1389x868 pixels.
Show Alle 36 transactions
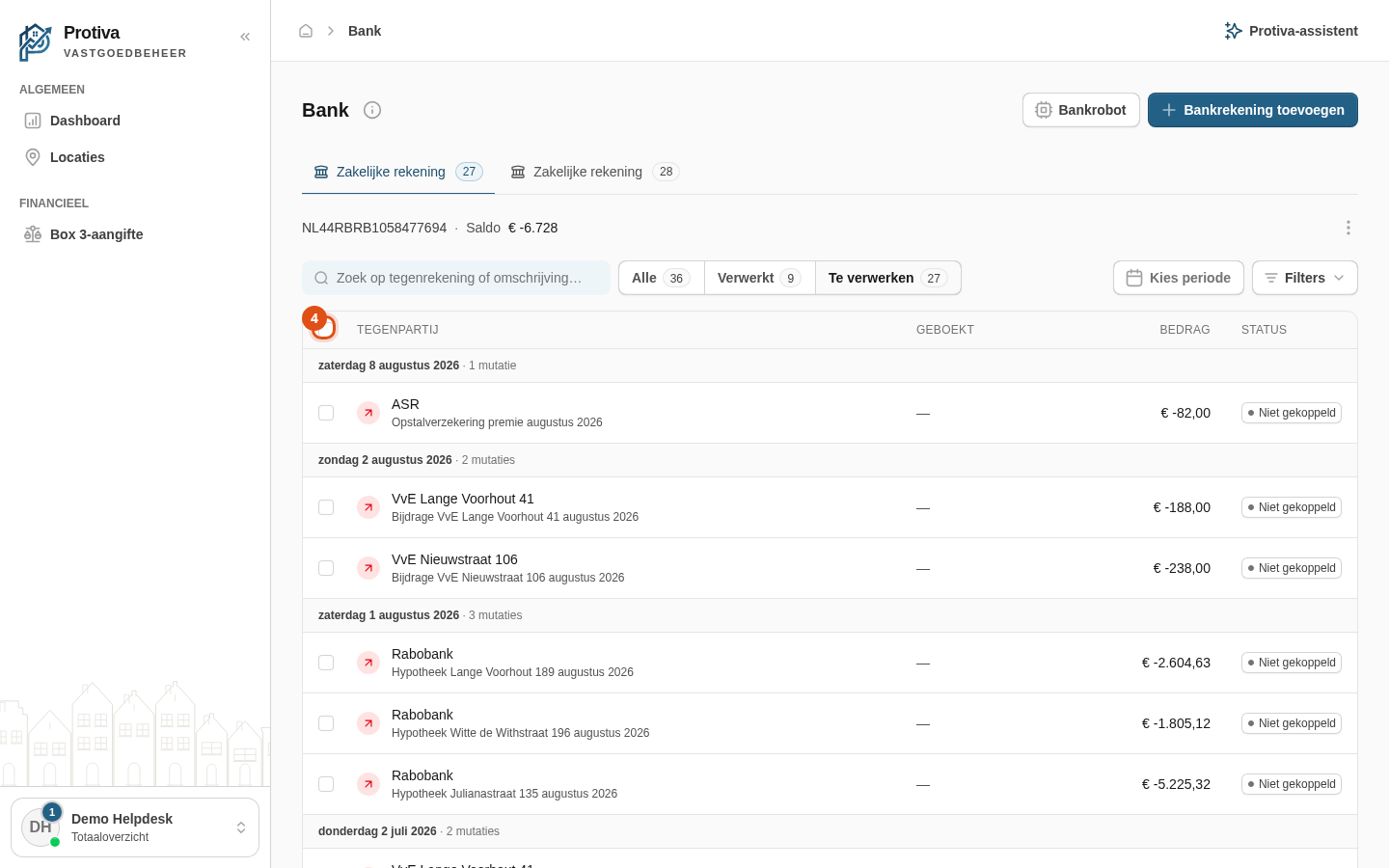pyautogui.click(x=662, y=278)
